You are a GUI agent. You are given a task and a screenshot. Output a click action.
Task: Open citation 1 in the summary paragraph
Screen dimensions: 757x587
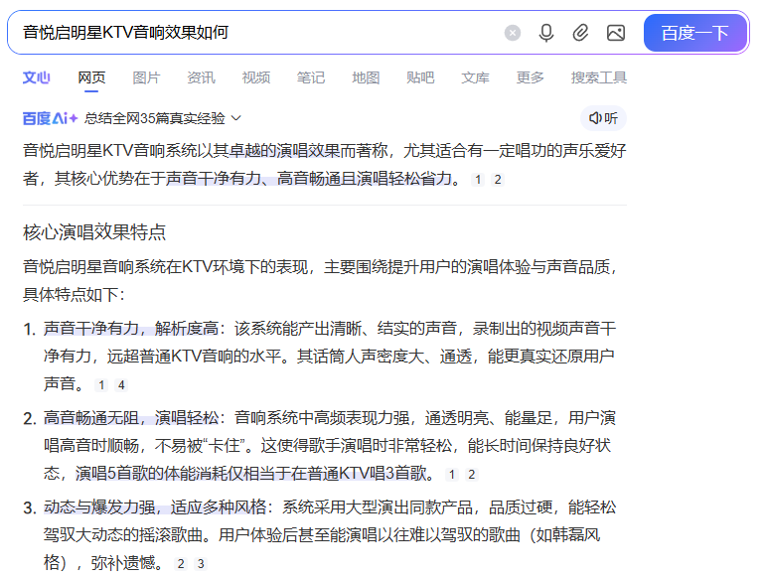(x=478, y=180)
